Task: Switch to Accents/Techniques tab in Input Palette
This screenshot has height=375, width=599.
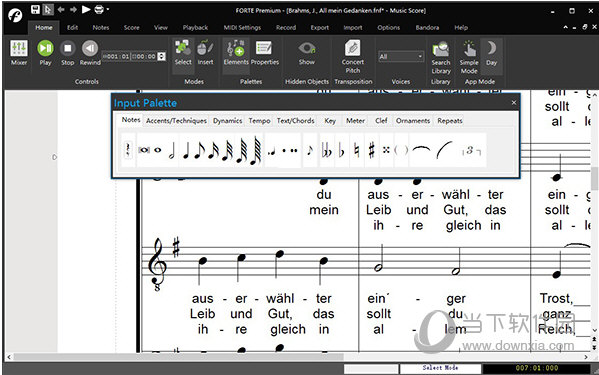Action: pyautogui.click(x=176, y=121)
